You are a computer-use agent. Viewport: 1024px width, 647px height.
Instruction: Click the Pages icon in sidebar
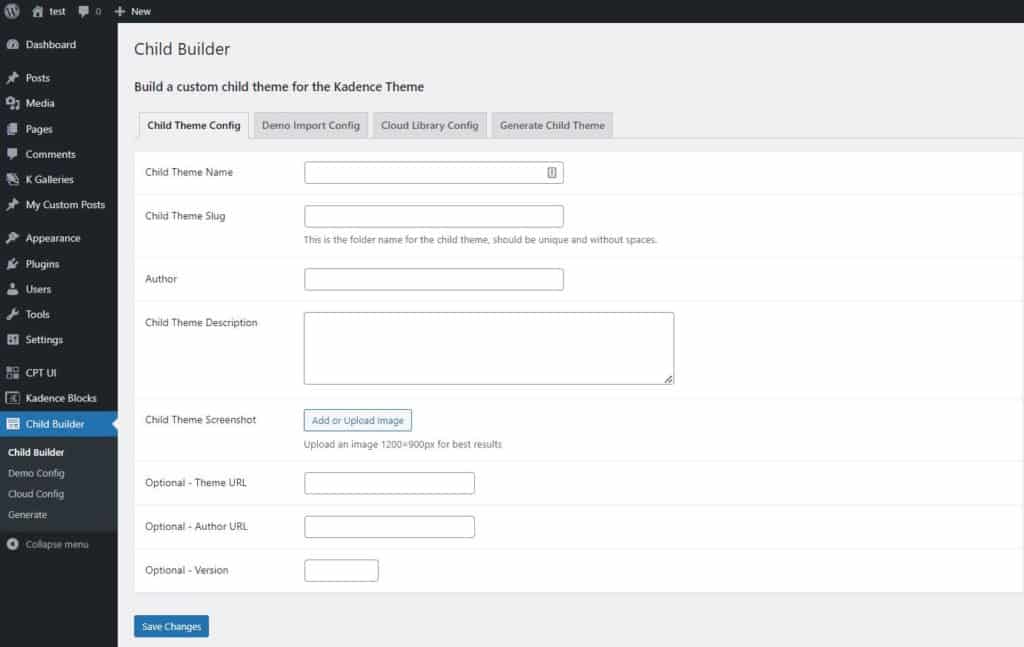click(12, 129)
